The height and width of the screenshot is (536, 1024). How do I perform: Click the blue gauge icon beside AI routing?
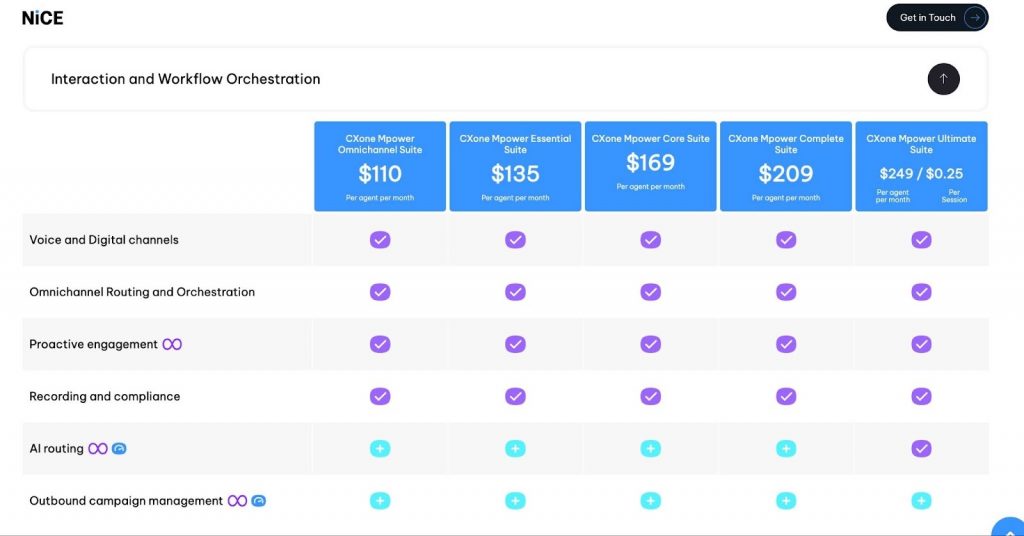[x=119, y=449]
